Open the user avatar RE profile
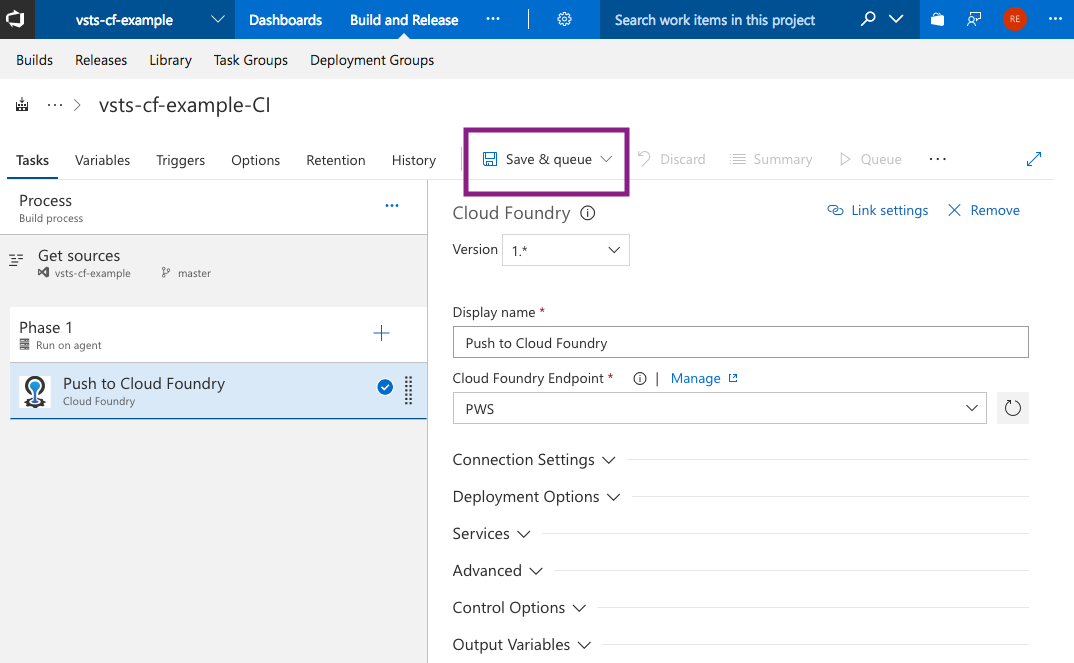This screenshot has width=1074, height=663. coord(1014,19)
